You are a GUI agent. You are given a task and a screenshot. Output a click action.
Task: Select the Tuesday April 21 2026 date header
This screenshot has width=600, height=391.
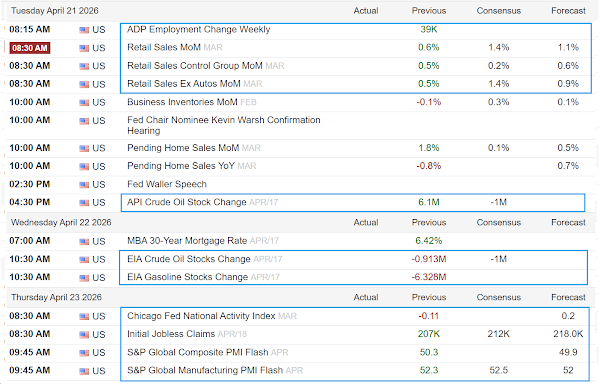coord(55,11)
